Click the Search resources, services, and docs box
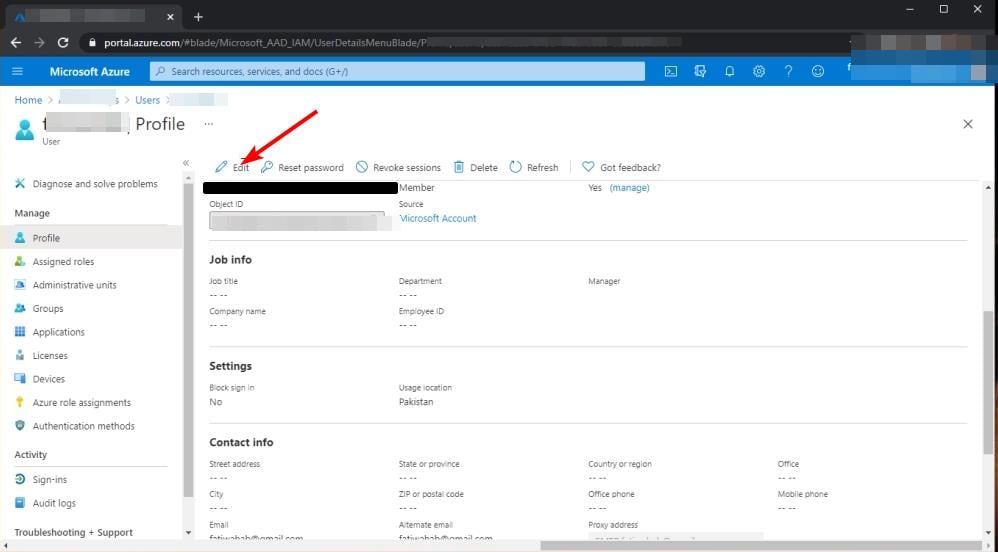The image size is (998, 552). 397,71
